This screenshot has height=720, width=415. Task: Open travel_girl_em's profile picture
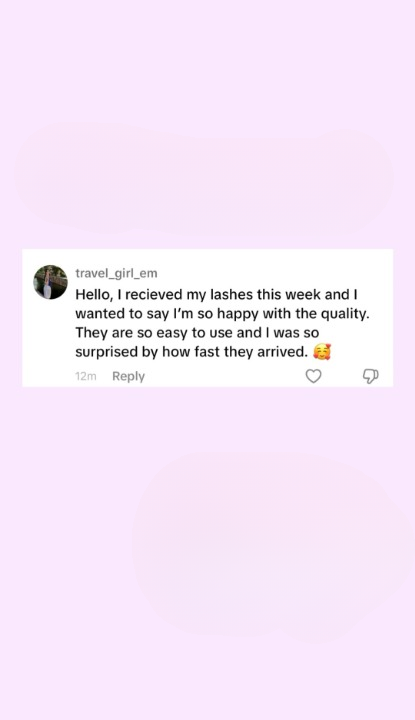pyautogui.click(x=50, y=282)
